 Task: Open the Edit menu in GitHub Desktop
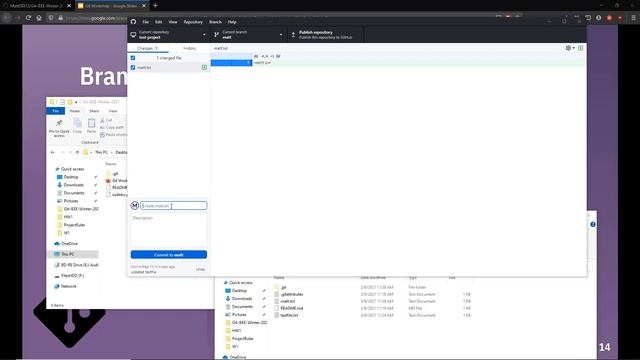coord(158,22)
